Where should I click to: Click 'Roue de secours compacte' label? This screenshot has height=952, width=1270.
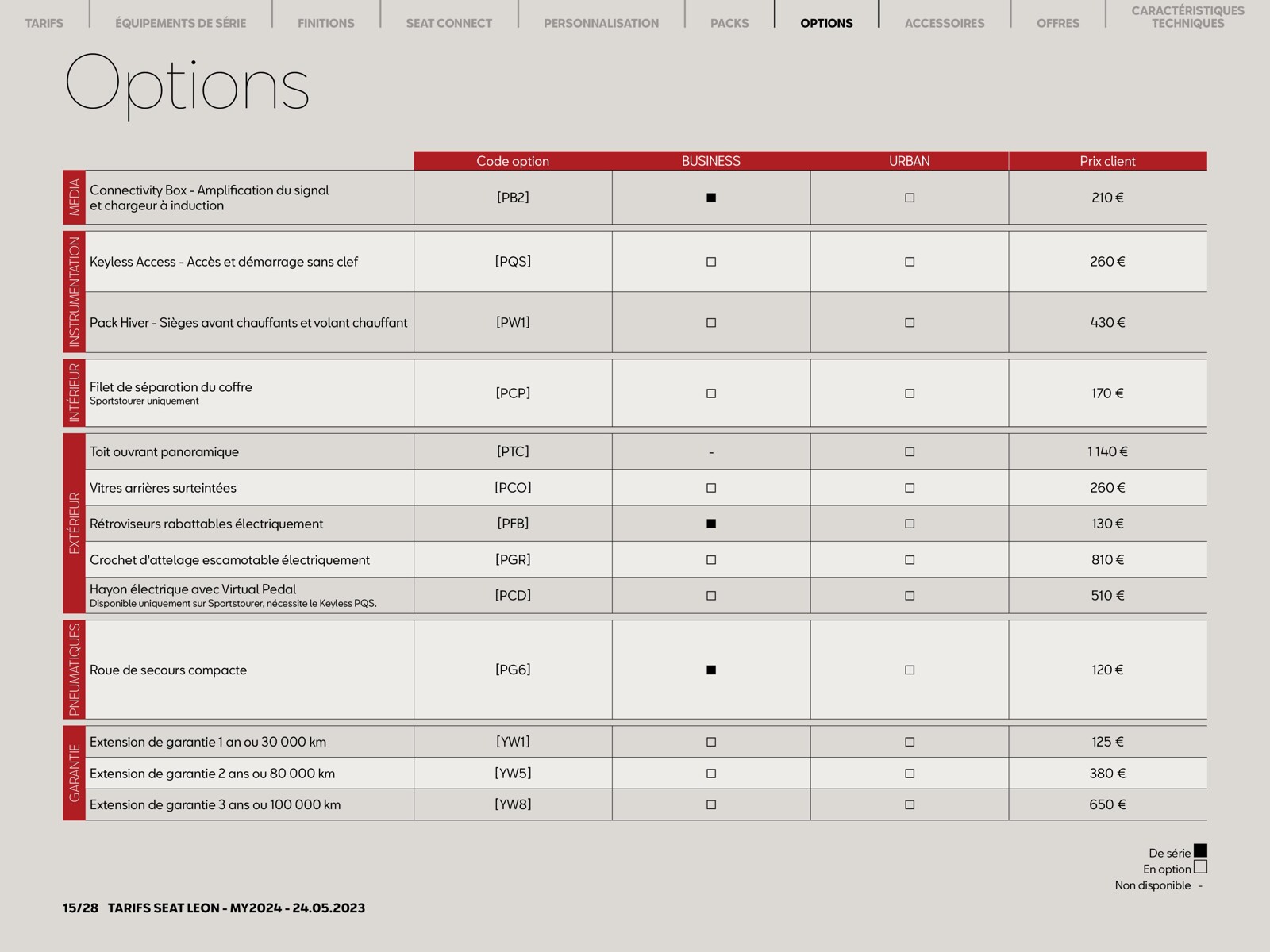(x=168, y=670)
